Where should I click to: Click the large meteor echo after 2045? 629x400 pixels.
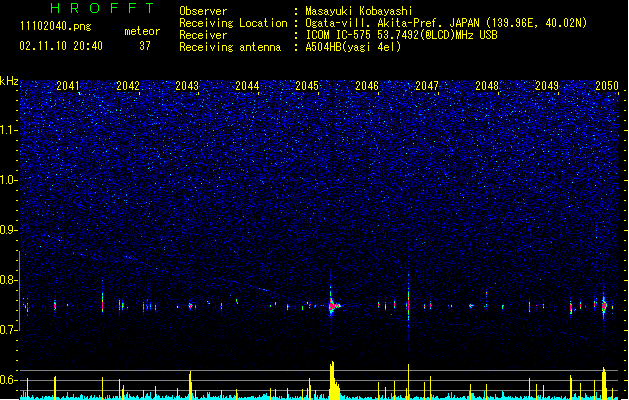[333, 305]
